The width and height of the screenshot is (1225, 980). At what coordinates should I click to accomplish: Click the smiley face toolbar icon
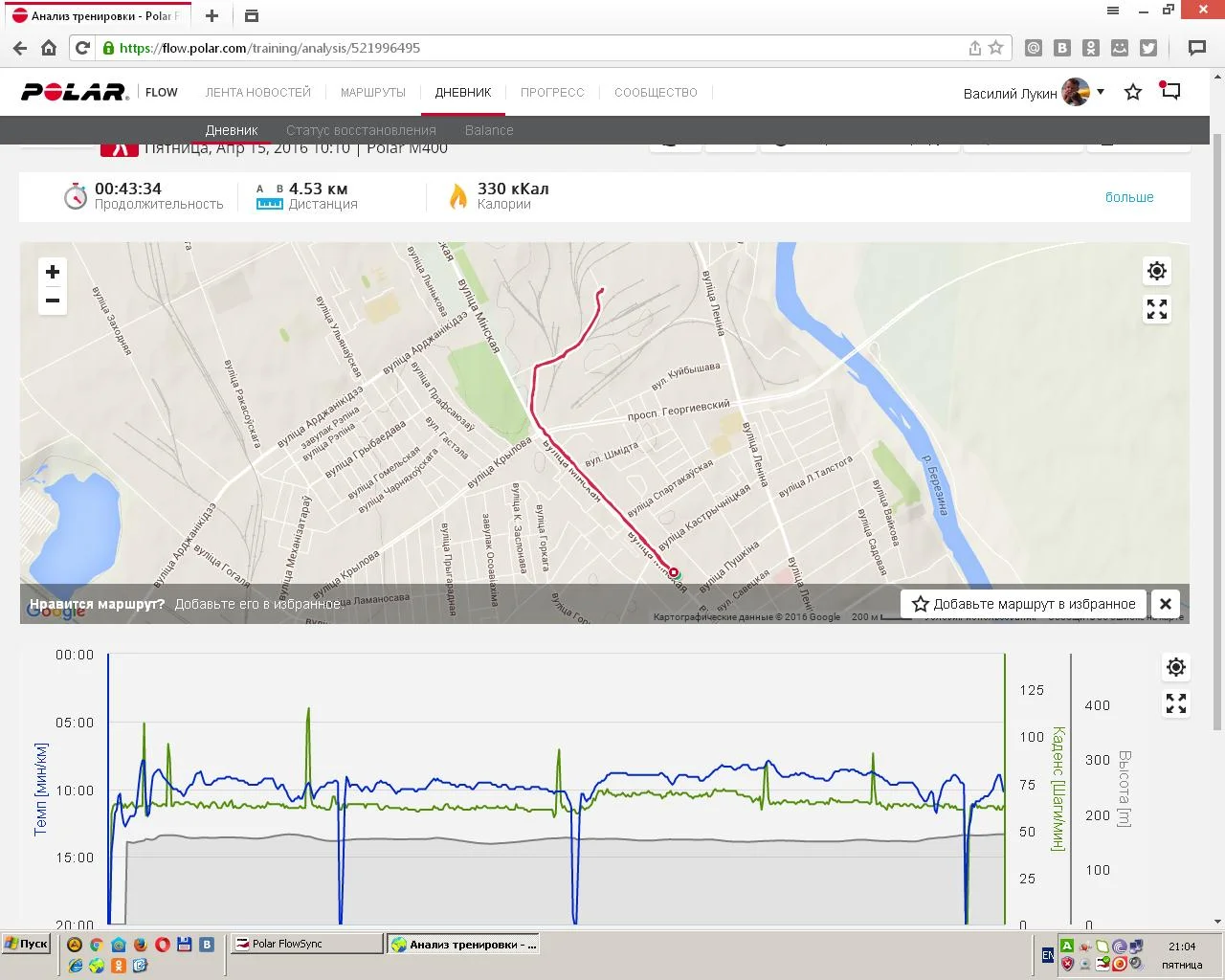click(x=1120, y=48)
